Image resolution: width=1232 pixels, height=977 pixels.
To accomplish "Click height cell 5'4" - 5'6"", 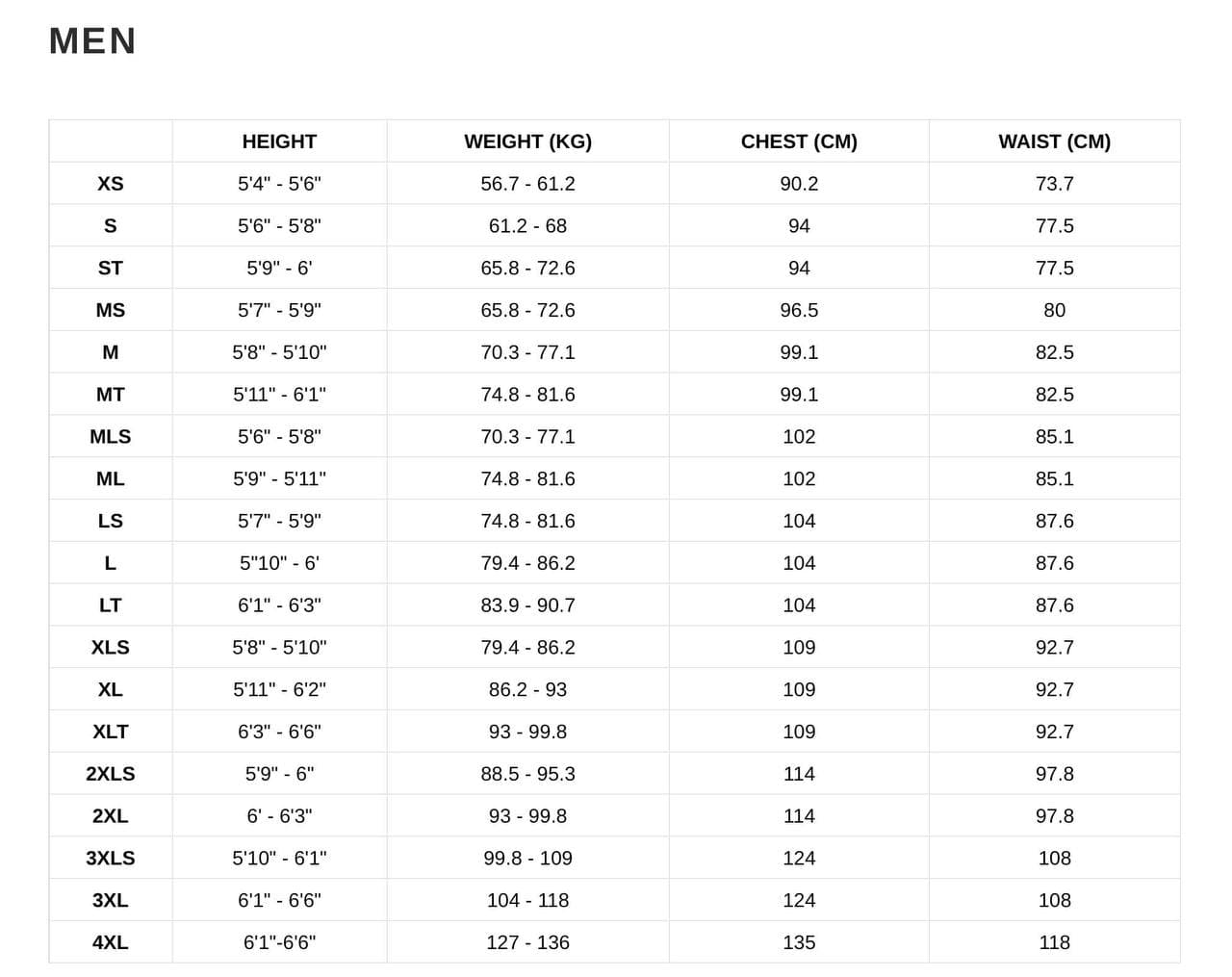I will click(x=279, y=184).
